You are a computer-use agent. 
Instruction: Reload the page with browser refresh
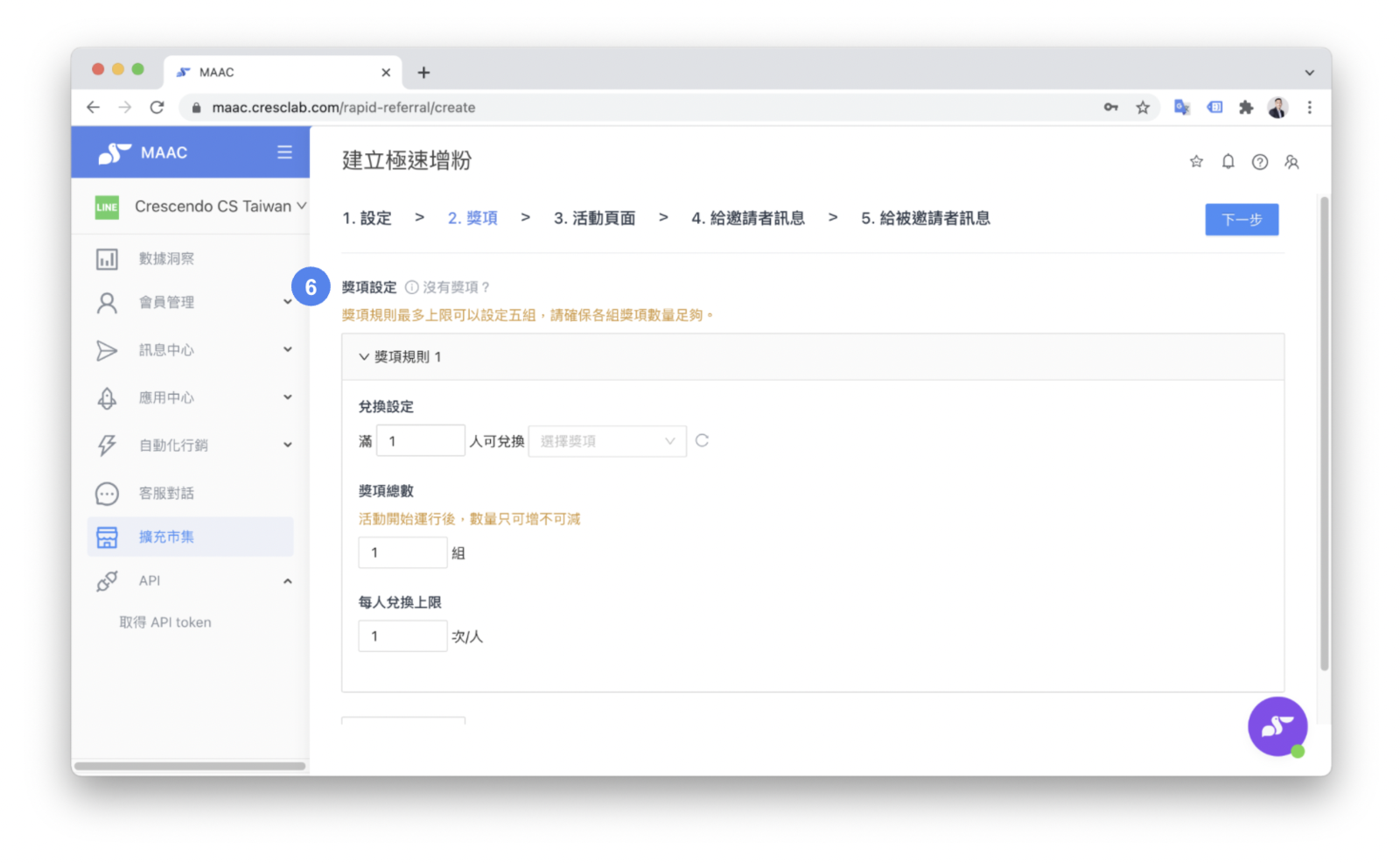[157, 107]
